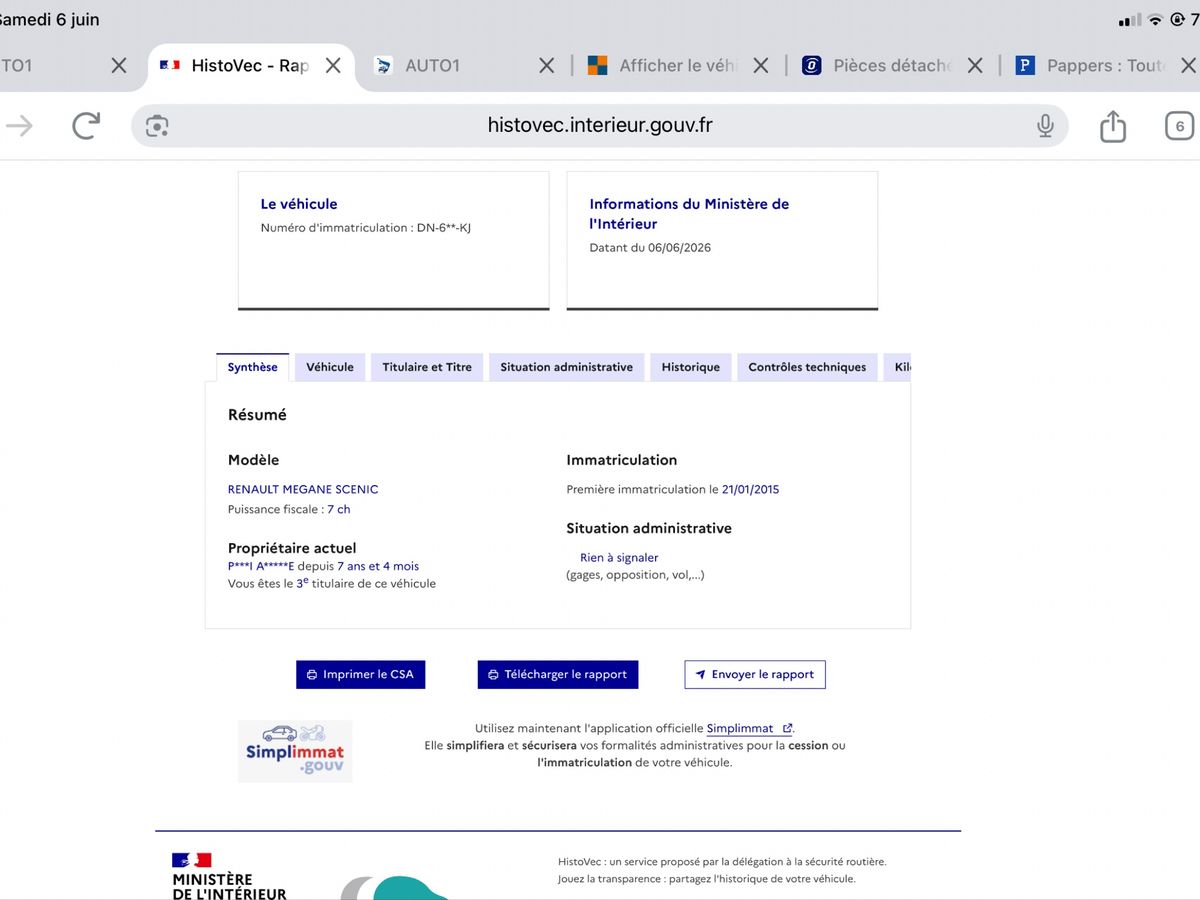Click the Puissance fiscale 7 ch value

tap(339, 510)
